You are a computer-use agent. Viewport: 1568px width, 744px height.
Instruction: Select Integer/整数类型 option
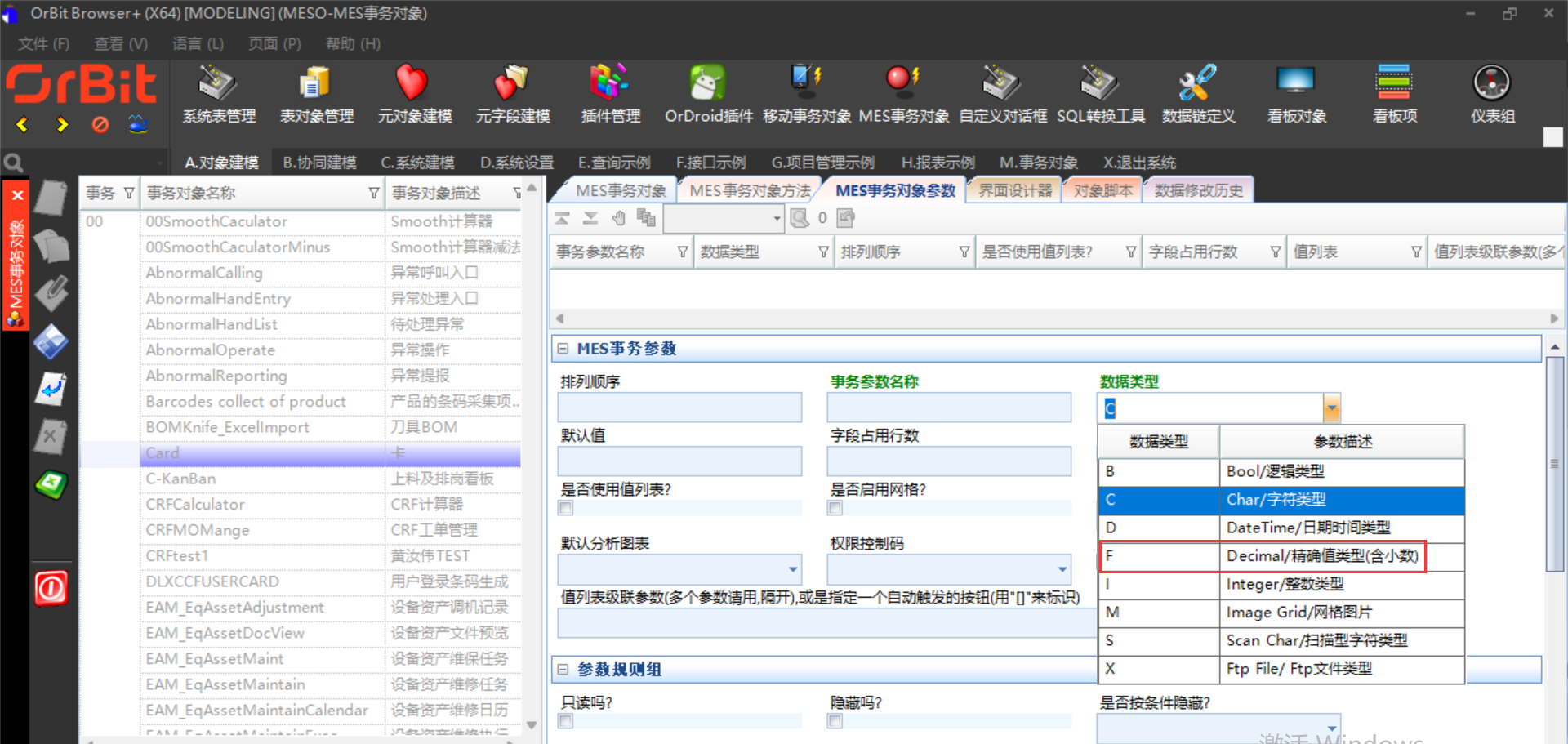(1281, 584)
